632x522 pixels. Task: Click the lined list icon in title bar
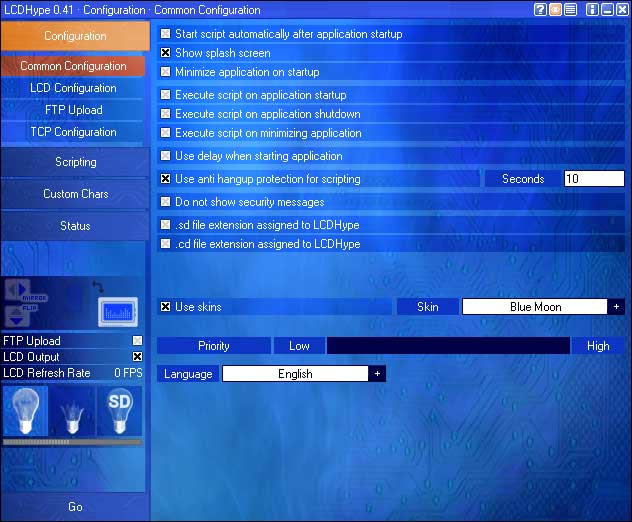(568, 10)
